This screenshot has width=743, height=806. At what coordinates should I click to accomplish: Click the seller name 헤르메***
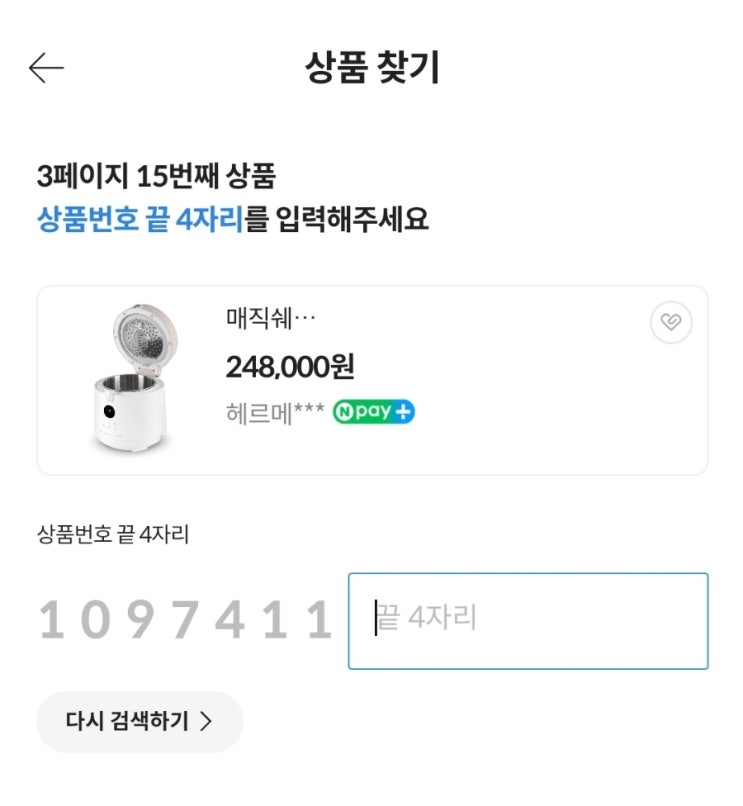pos(275,413)
